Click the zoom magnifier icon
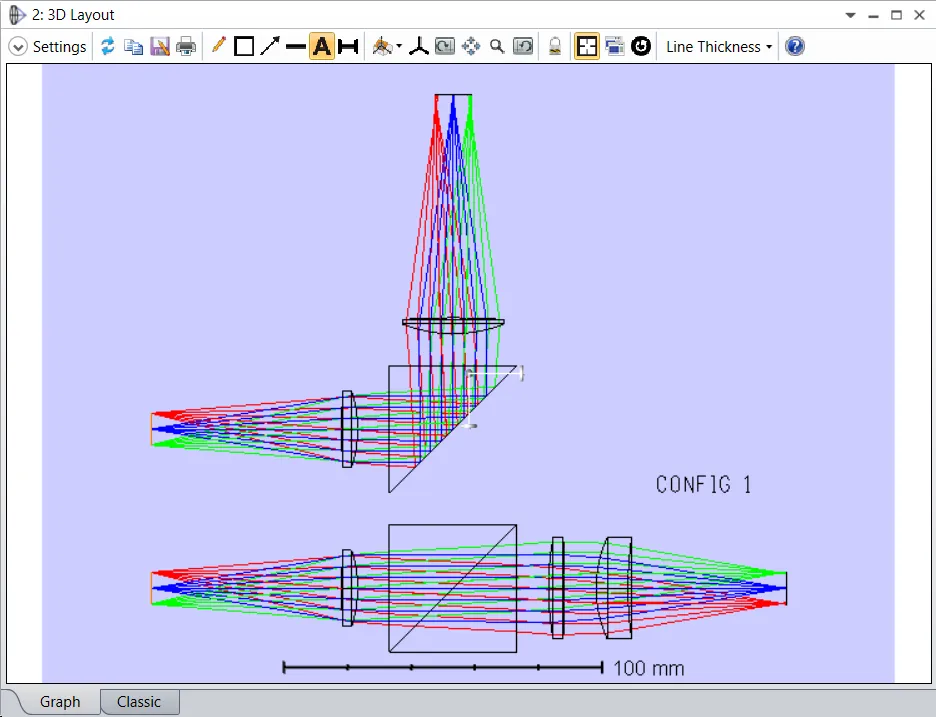This screenshot has height=717, width=936. click(497, 47)
